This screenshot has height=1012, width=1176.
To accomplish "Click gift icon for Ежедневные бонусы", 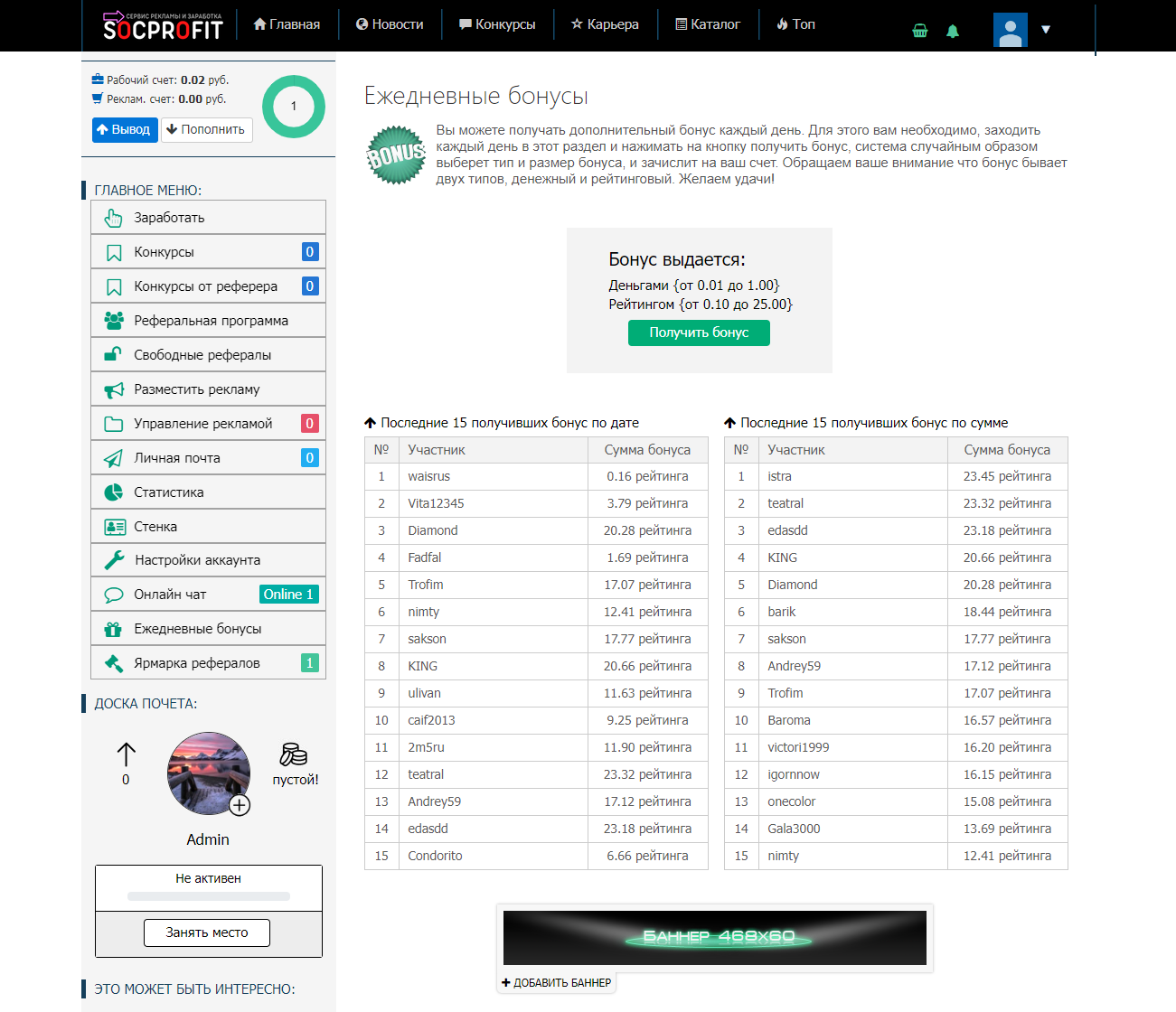I will point(113,629).
